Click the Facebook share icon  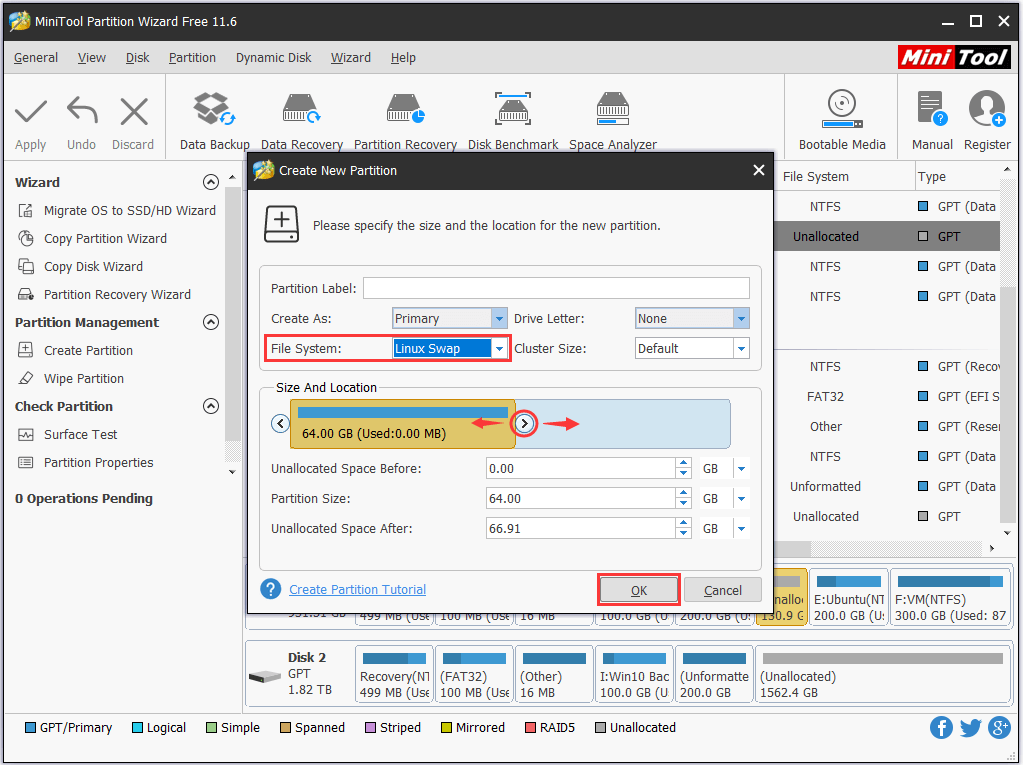point(941,728)
